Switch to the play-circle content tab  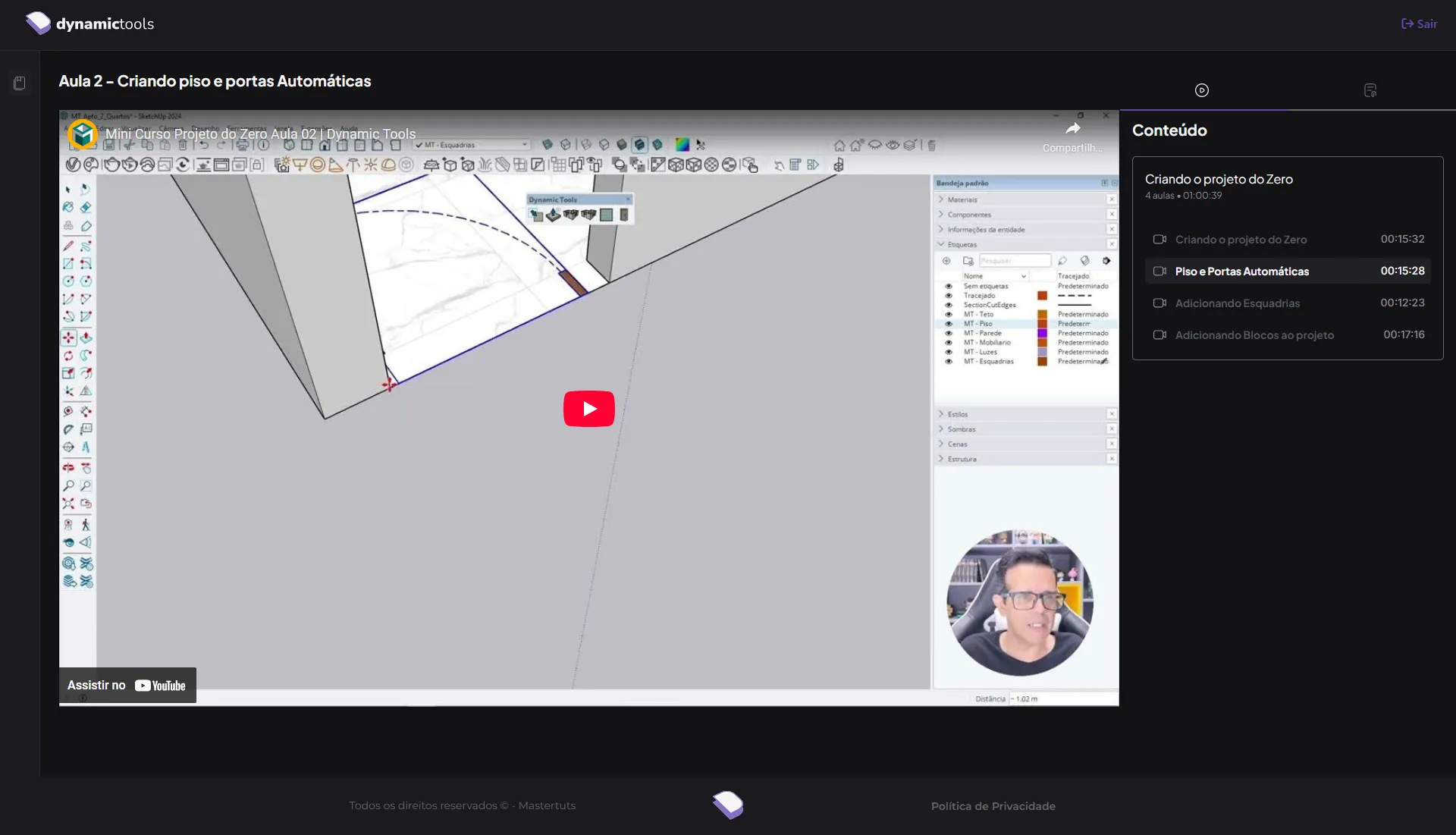click(1202, 90)
